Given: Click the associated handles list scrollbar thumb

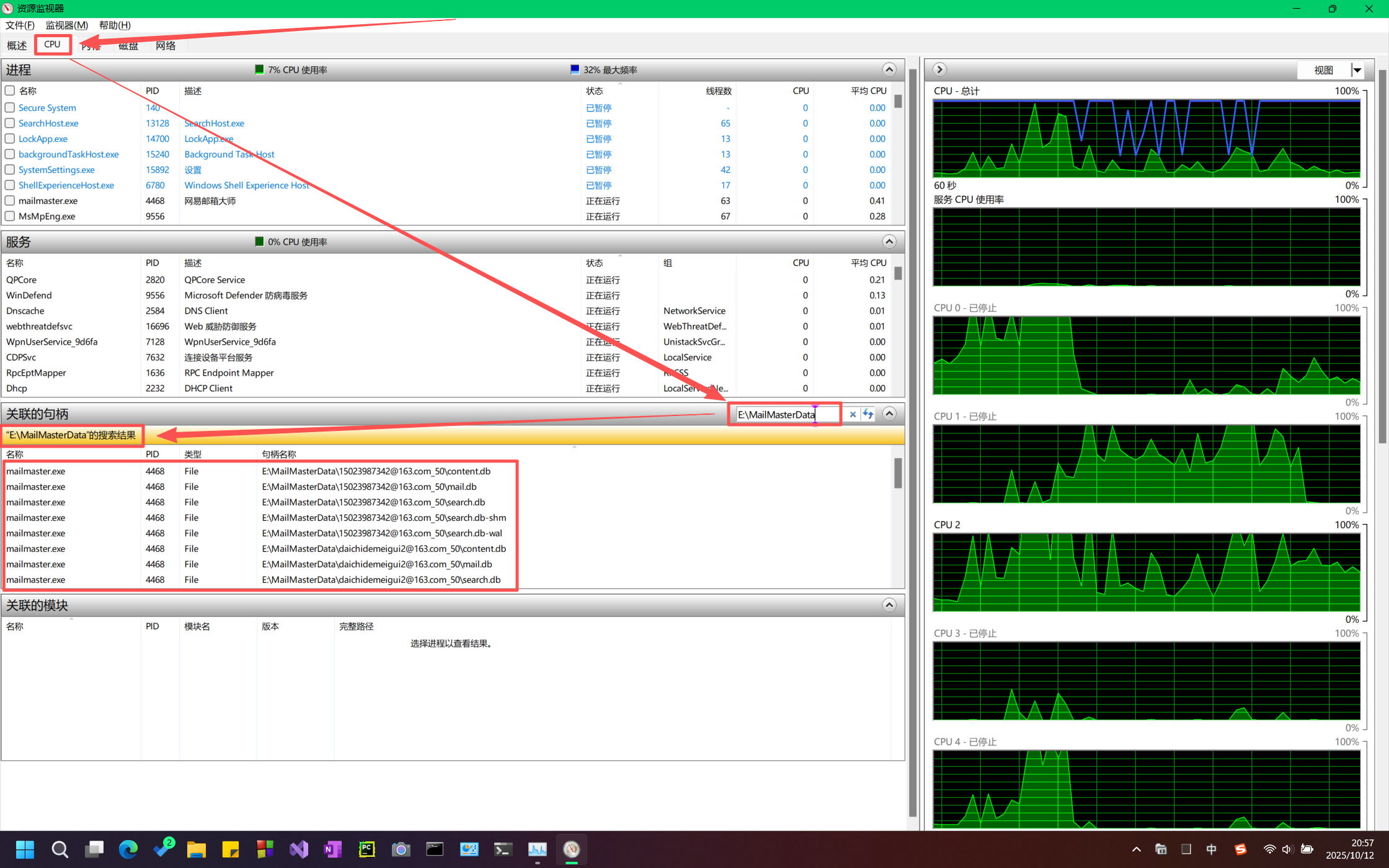Looking at the screenshot, I should pos(897,474).
